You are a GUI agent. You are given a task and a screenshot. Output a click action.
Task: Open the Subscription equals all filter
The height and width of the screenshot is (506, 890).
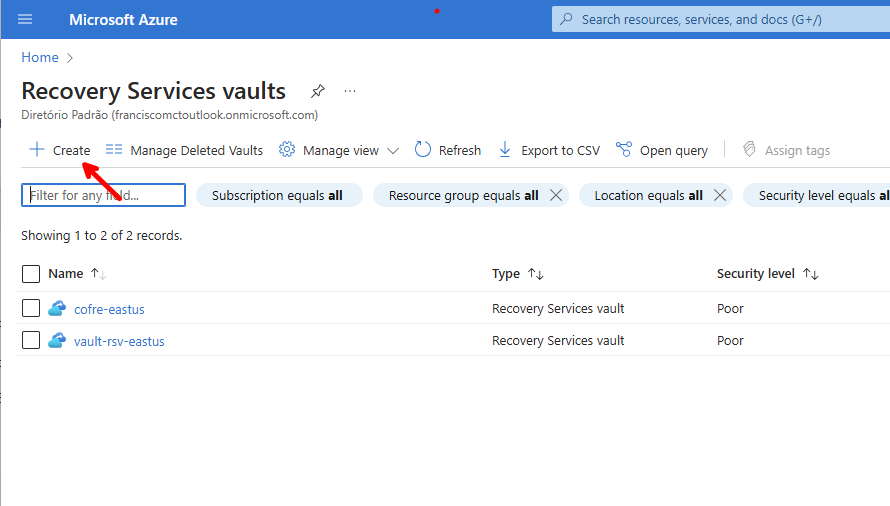click(277, 196)
